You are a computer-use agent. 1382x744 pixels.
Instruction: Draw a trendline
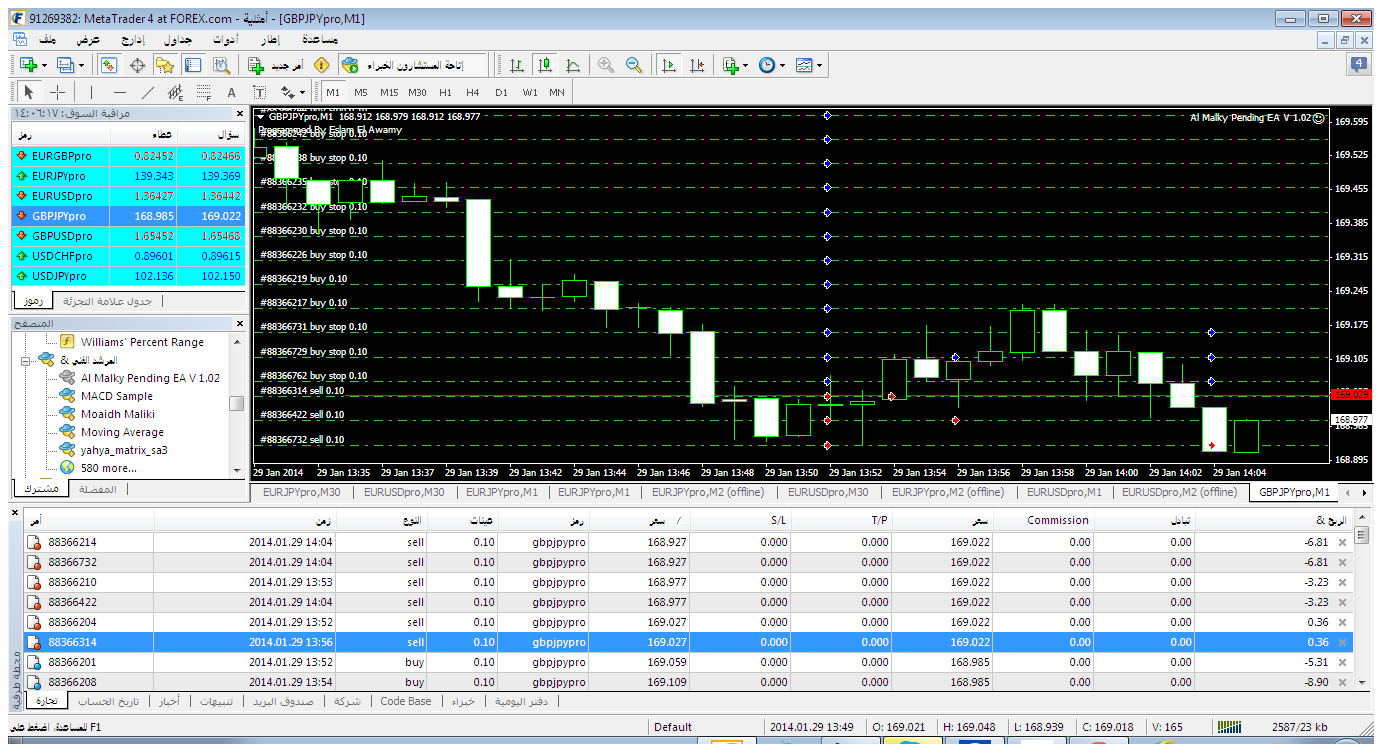coord(148,92)
